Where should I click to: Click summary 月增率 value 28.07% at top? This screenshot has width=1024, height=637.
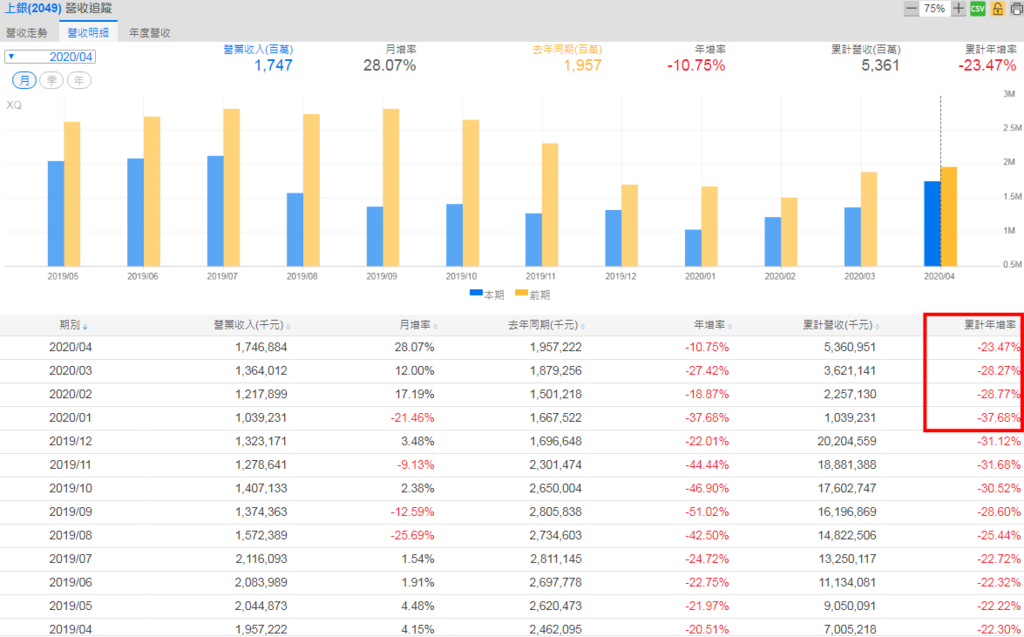coord(390,65)
